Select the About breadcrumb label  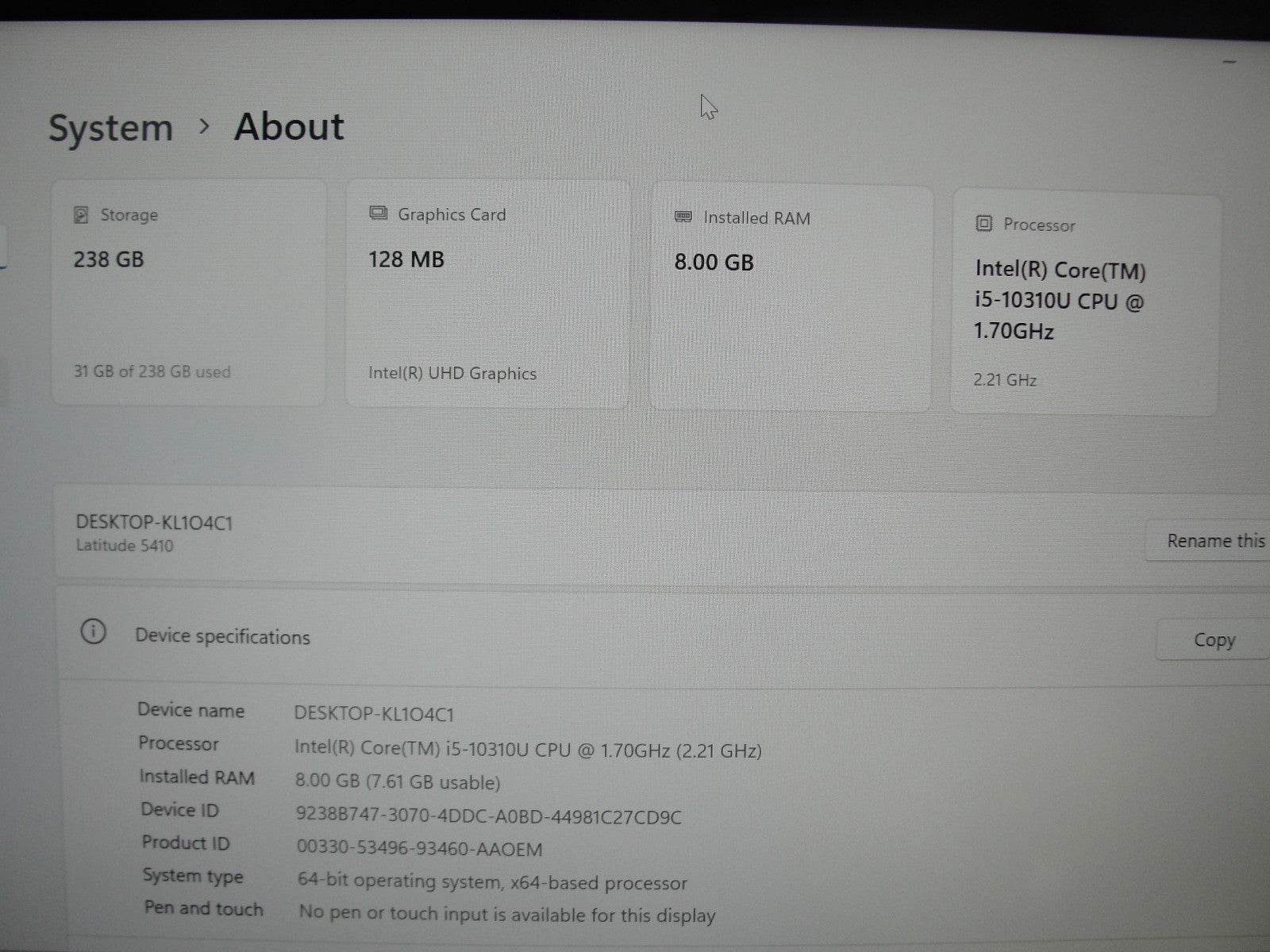288,126
